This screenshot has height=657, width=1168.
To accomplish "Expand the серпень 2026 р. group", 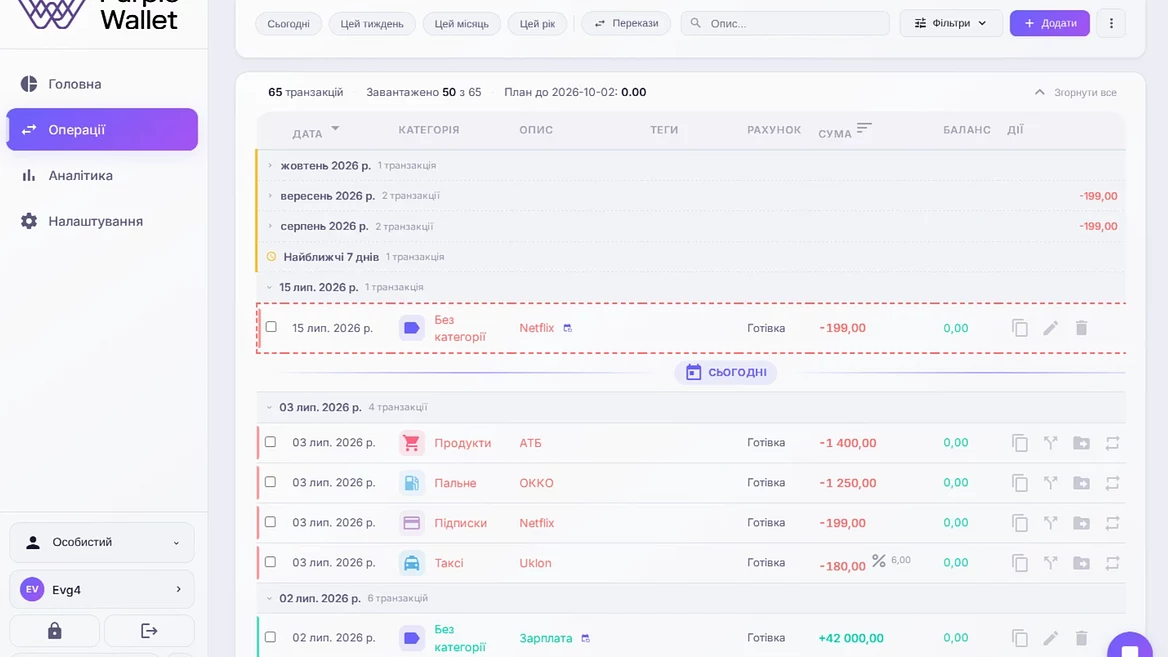I will 270,226.
